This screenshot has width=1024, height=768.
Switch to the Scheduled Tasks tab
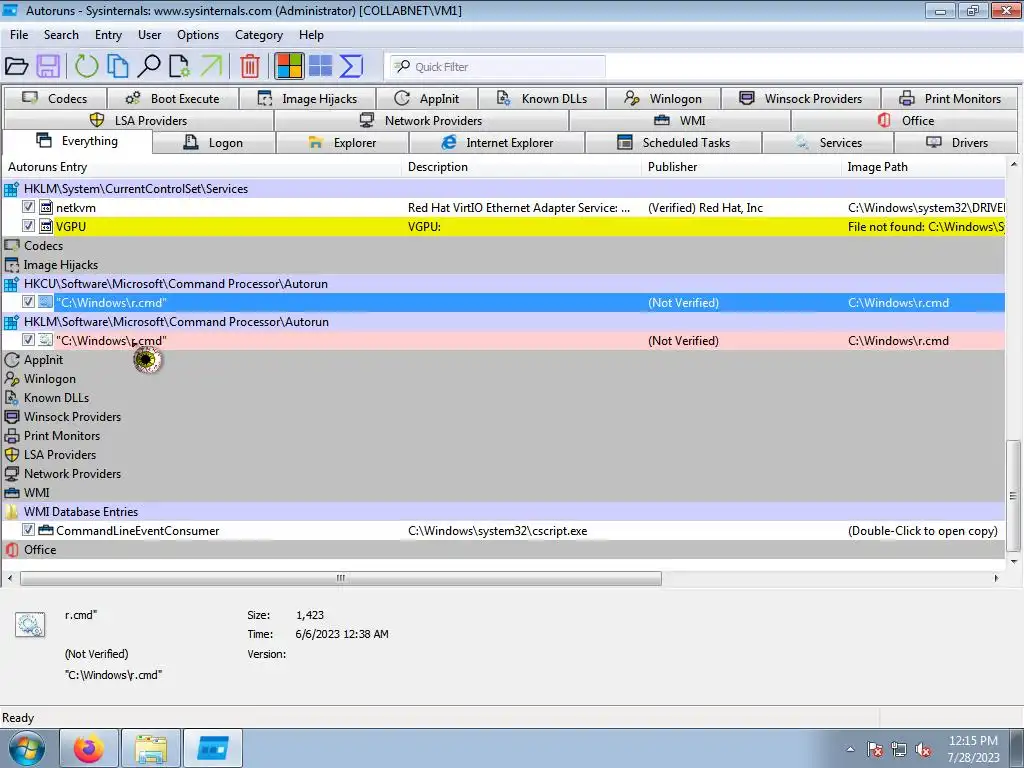pyautogui.click(x=673, y=142)
